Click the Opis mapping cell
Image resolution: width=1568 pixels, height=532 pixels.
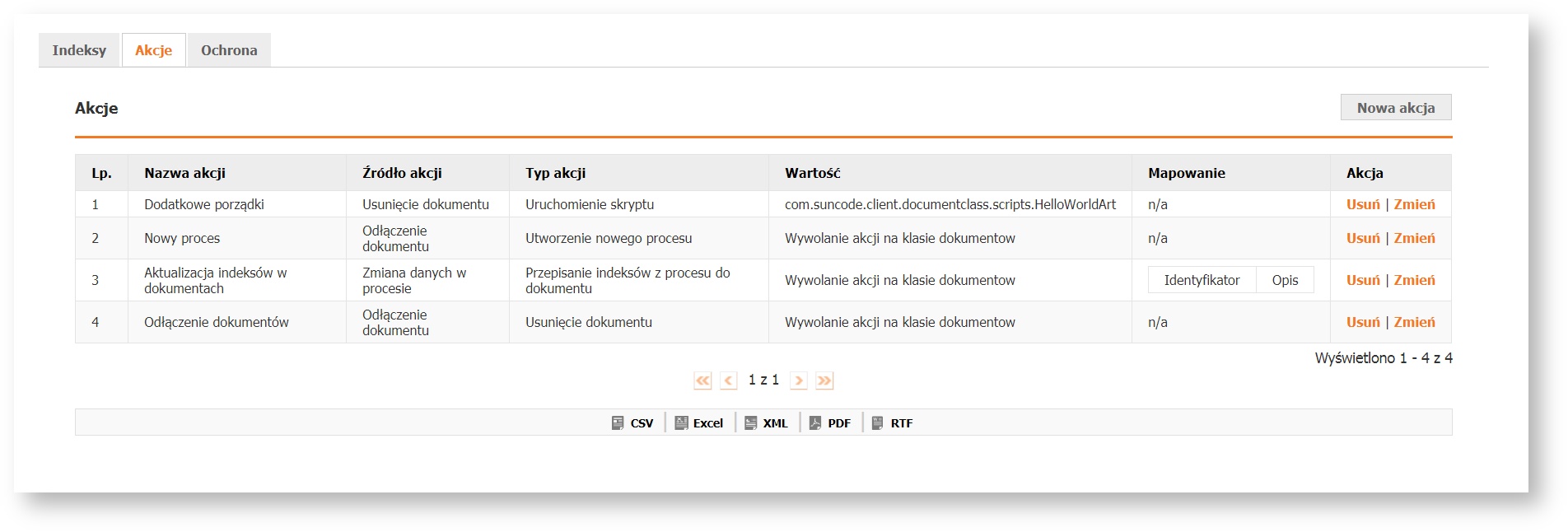(1285, 280)
